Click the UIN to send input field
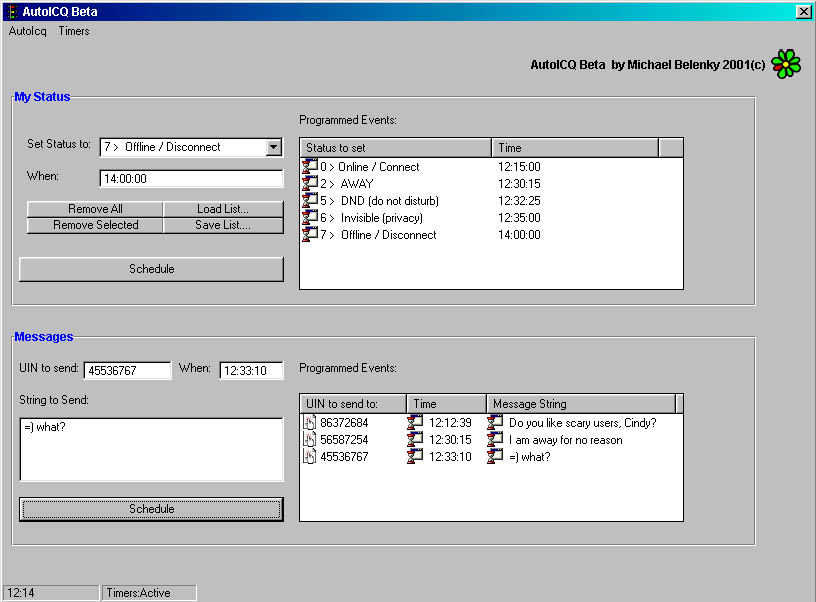Viewport: 816px width, 602px height. coord(127,371)
